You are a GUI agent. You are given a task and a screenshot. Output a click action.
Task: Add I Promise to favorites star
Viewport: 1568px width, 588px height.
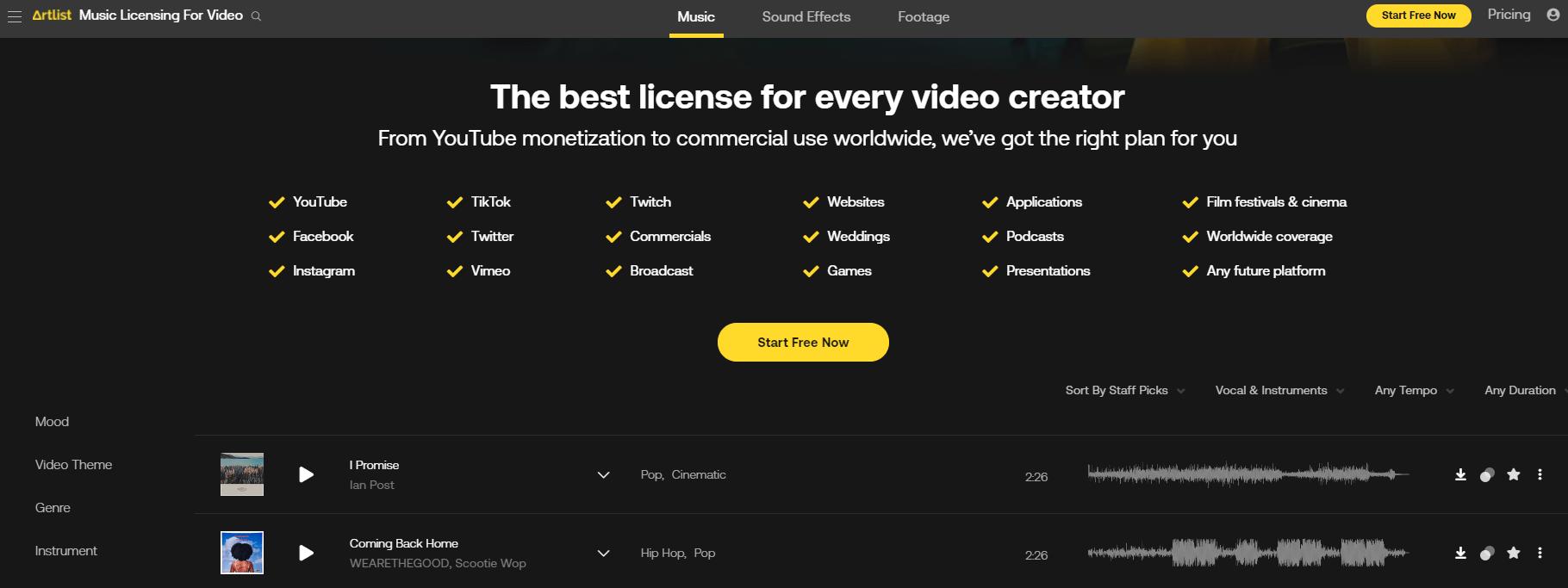click(1514, 474)
